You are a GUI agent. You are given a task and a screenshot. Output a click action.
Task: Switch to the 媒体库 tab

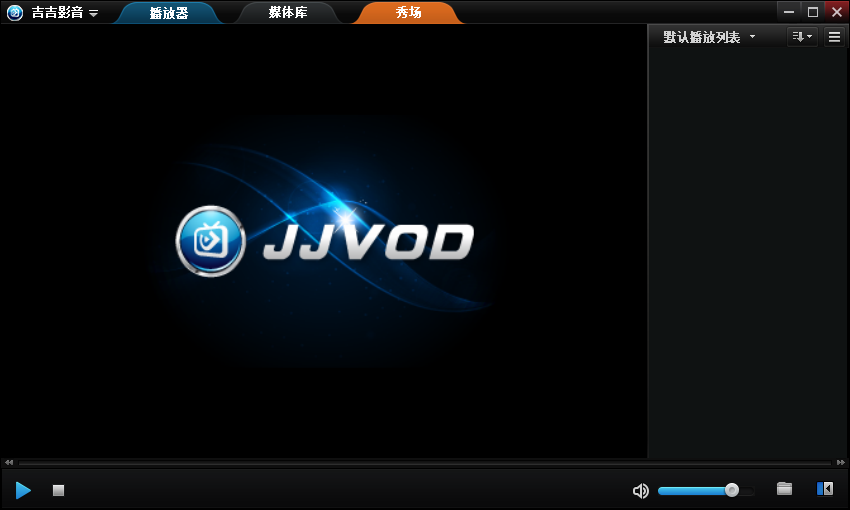(288, 12)
